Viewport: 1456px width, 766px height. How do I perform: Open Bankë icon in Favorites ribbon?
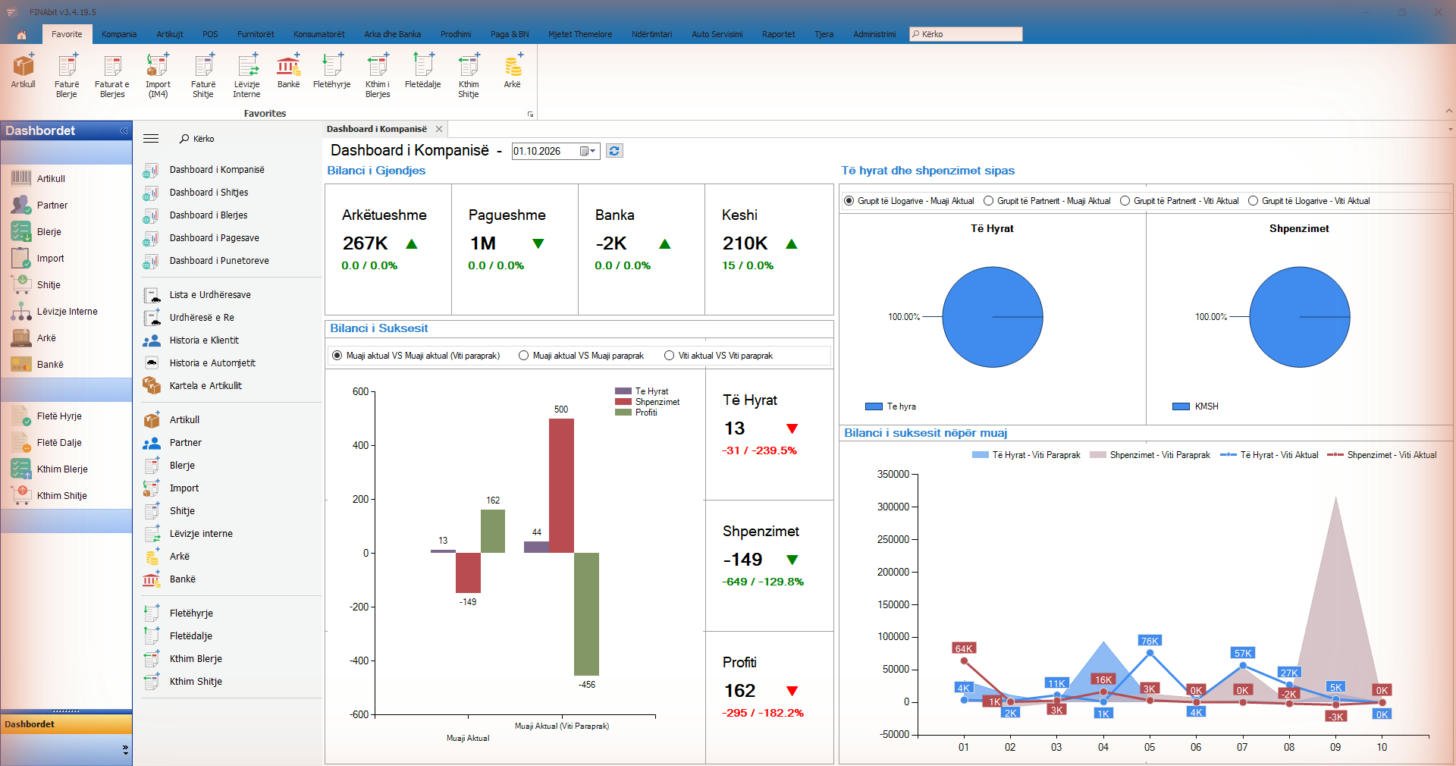tap(289, 72)
